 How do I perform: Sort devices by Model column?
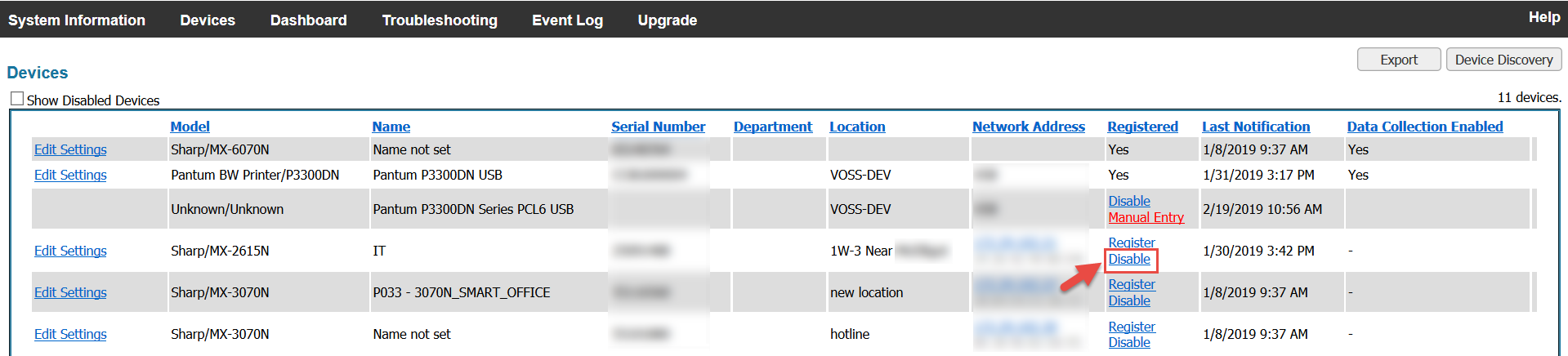click(190, 127)
